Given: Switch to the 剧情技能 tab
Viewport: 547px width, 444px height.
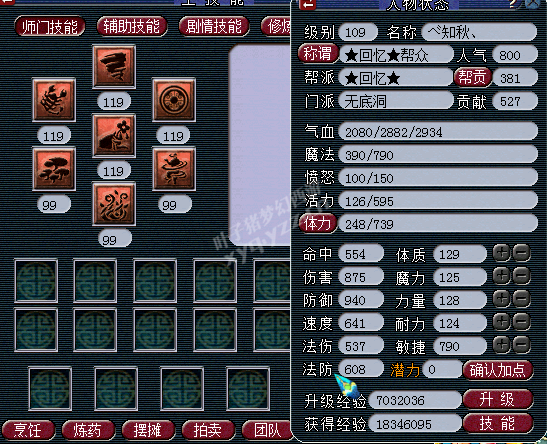Looking at the screenshot, I should [x=214, y=27].
